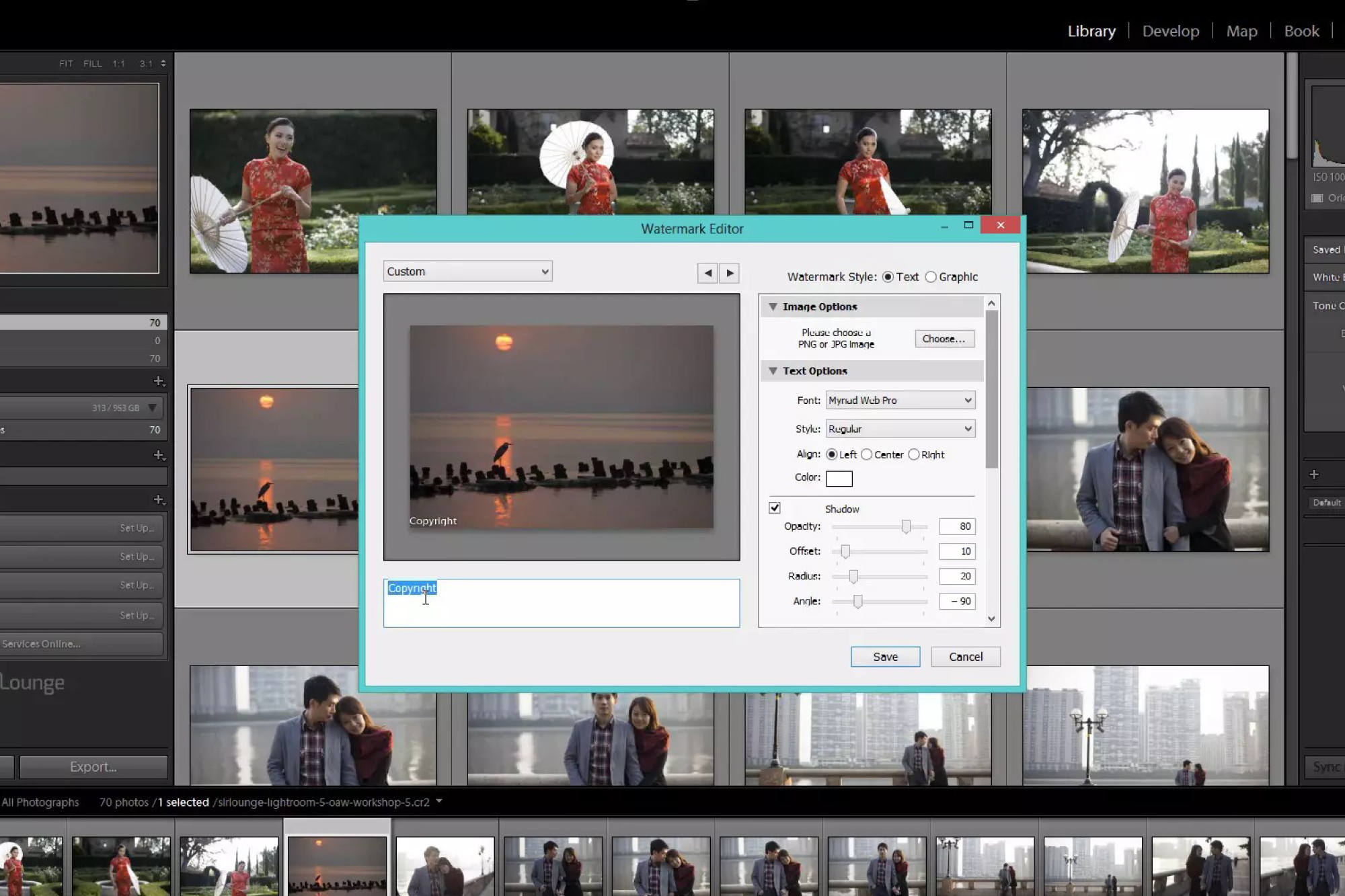The width and height of the screenshot is (1345, 896).
Task: Collapse the Text Options section
Action: tap(772, 370)
